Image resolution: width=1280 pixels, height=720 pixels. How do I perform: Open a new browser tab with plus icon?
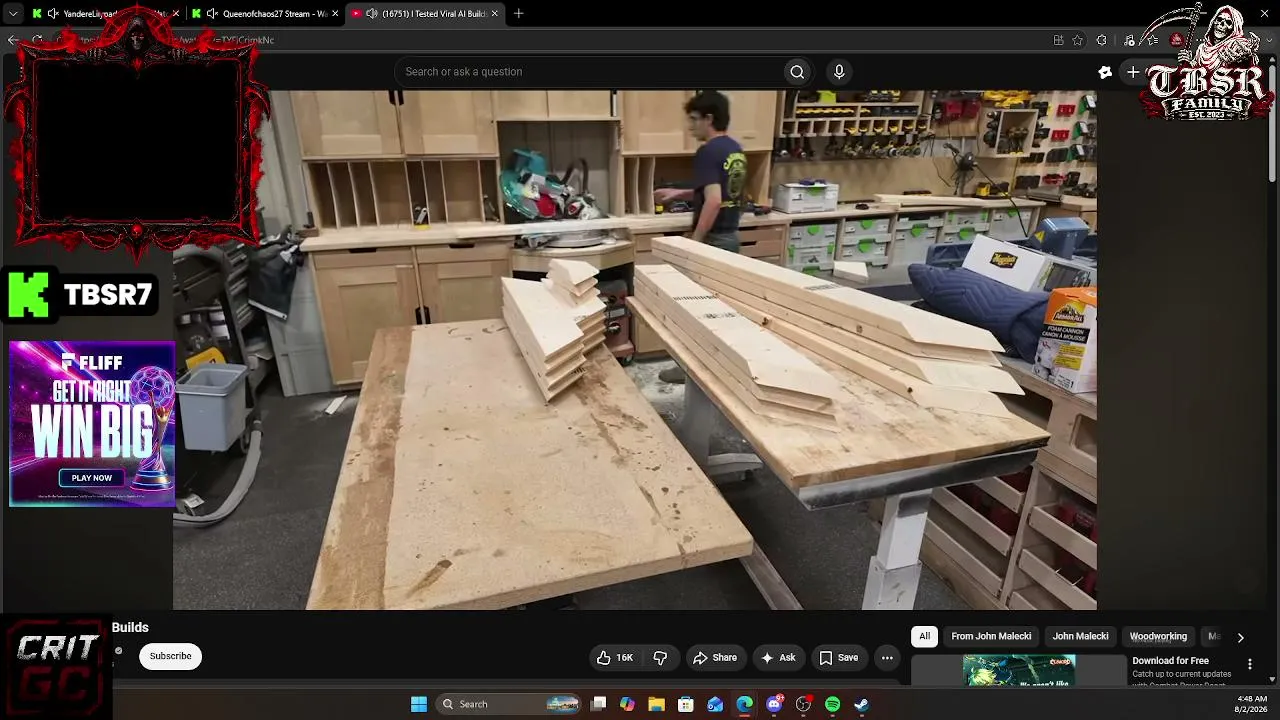[x=518, y=14]
